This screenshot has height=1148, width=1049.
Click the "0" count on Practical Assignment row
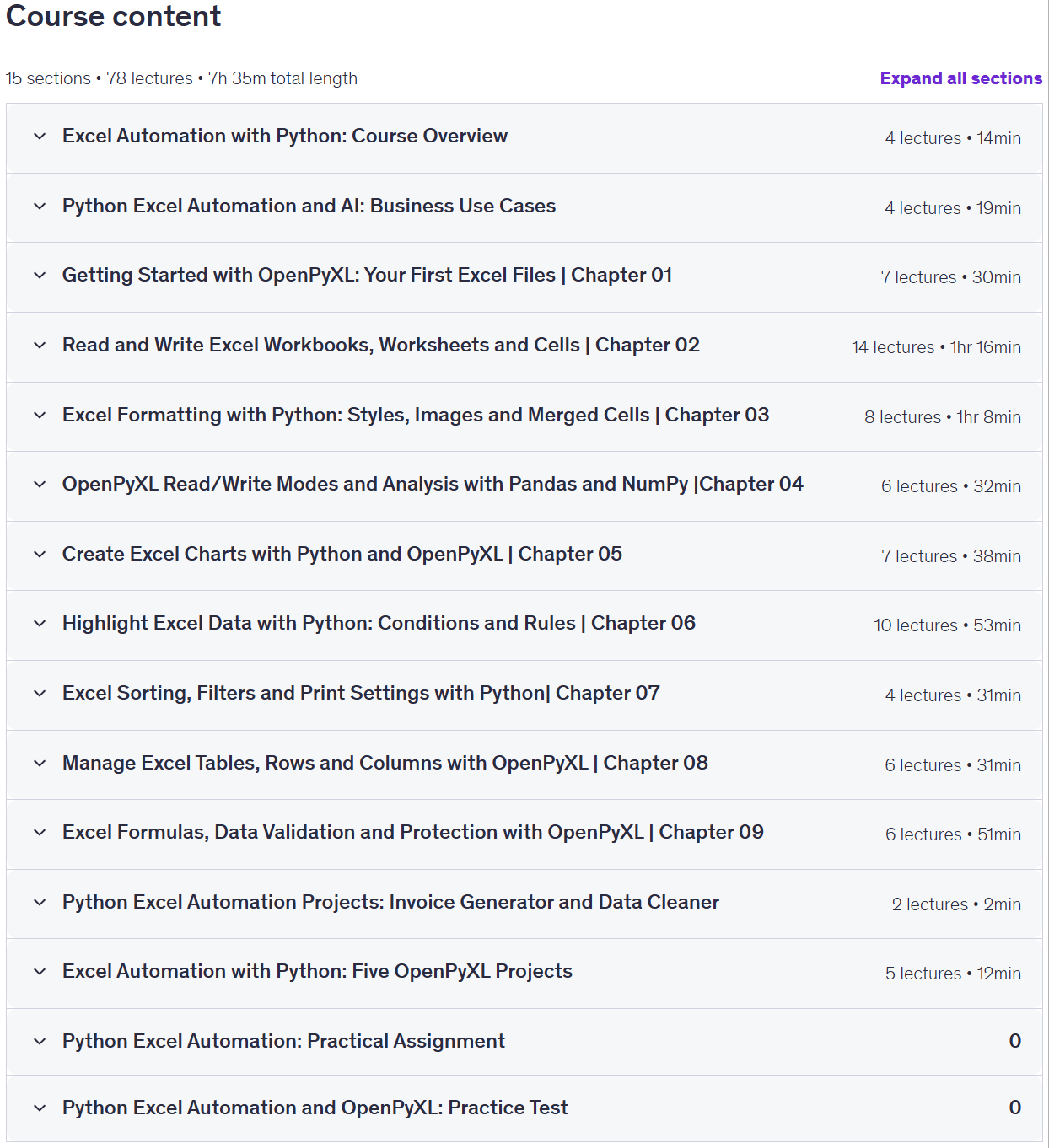tap(1015, 1042)
